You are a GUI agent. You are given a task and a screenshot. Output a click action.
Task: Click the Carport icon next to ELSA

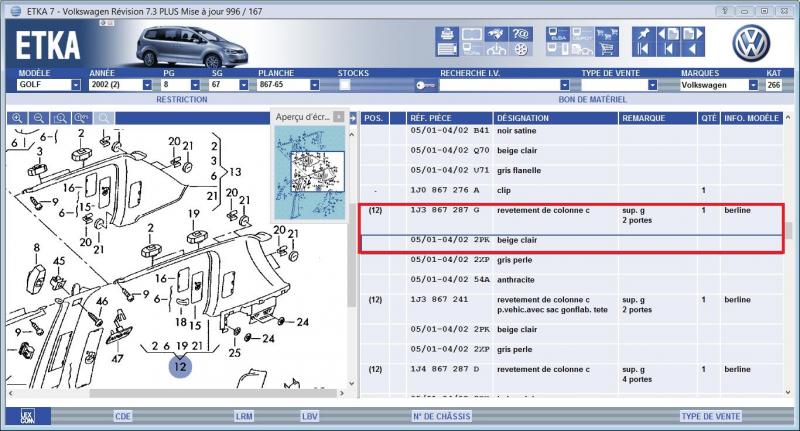coord(582,34)
